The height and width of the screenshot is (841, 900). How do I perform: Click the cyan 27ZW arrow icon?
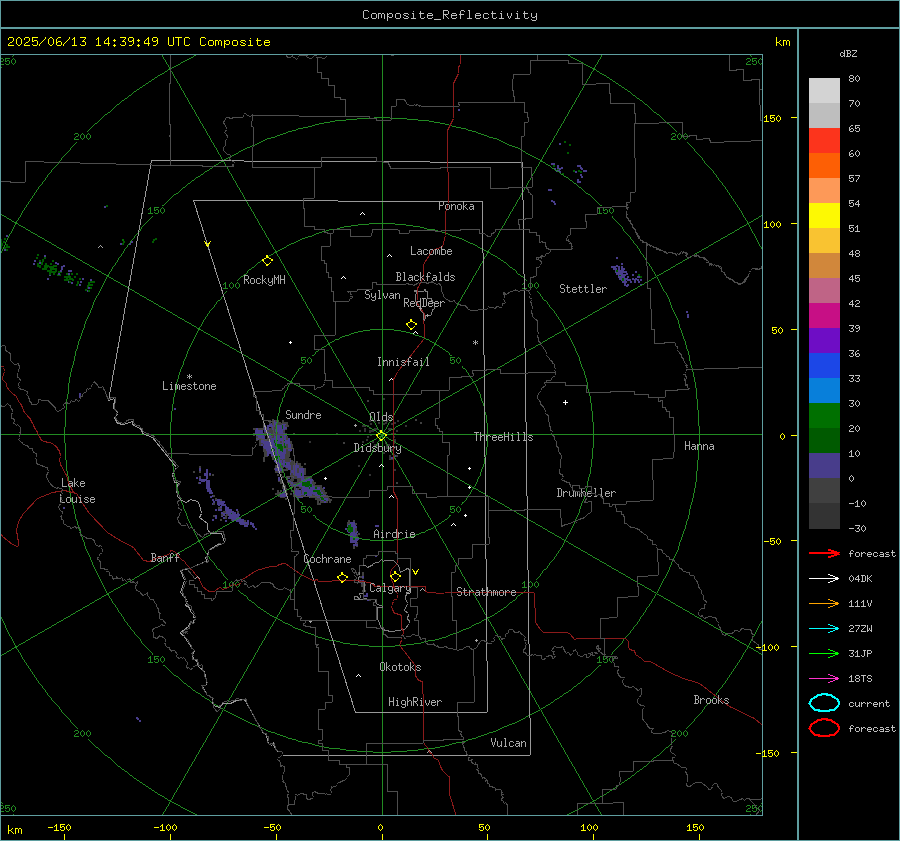[x=824, y=629]
